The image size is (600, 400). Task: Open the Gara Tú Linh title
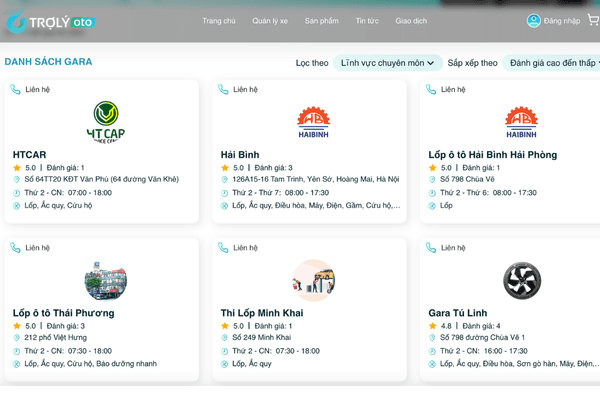click(x=458, y=313)
